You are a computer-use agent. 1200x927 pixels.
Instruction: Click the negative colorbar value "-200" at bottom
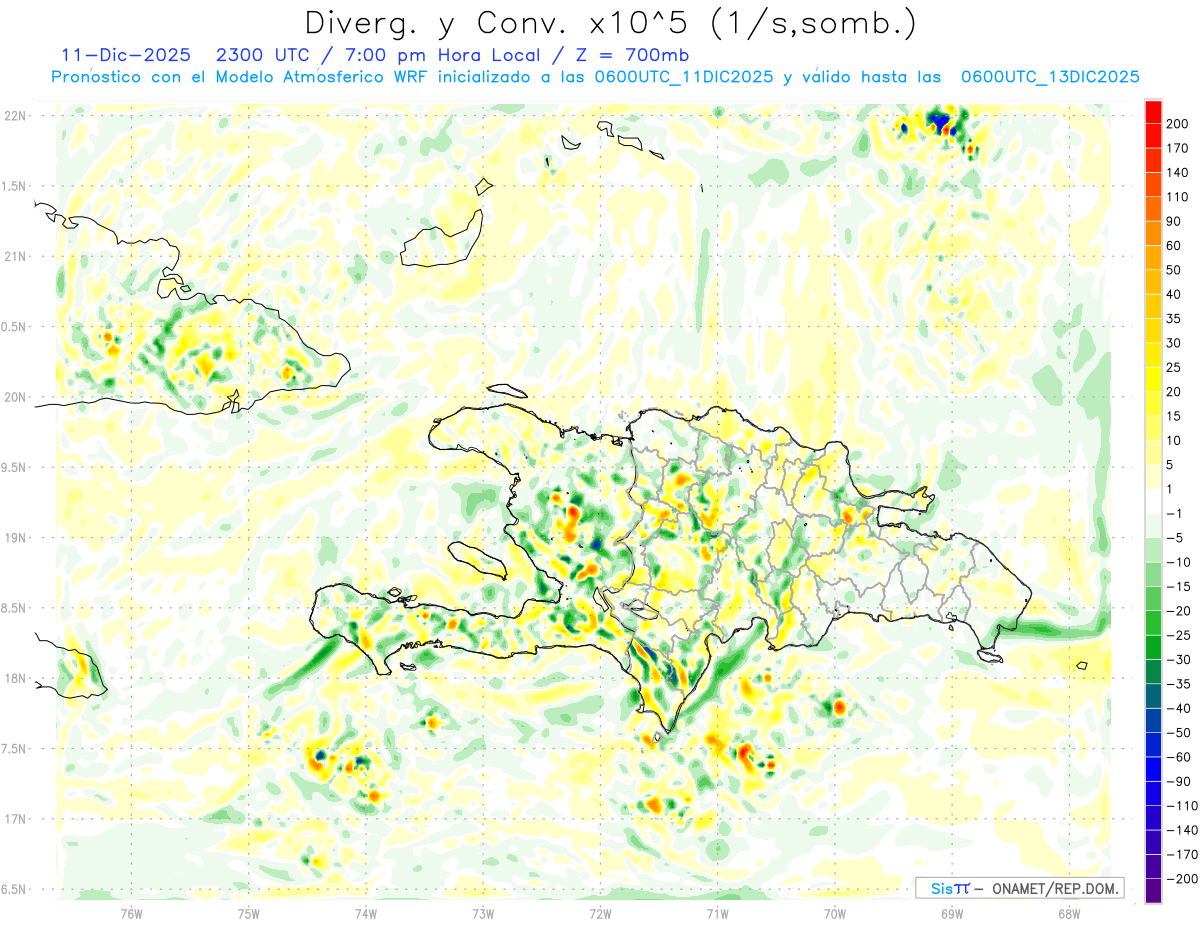coord(1183,879)
